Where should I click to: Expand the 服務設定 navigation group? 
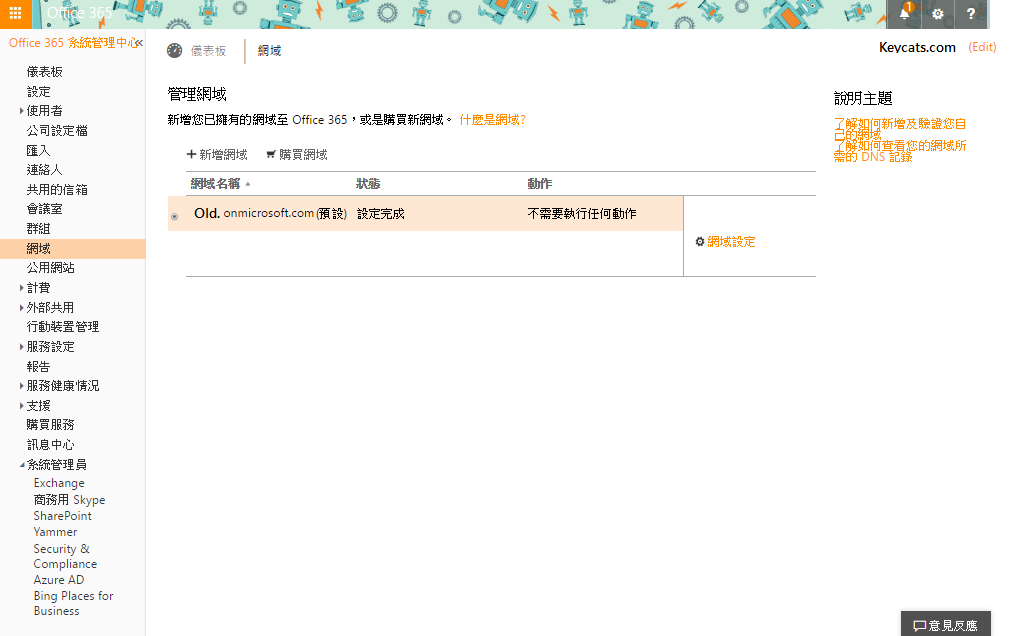22,347
